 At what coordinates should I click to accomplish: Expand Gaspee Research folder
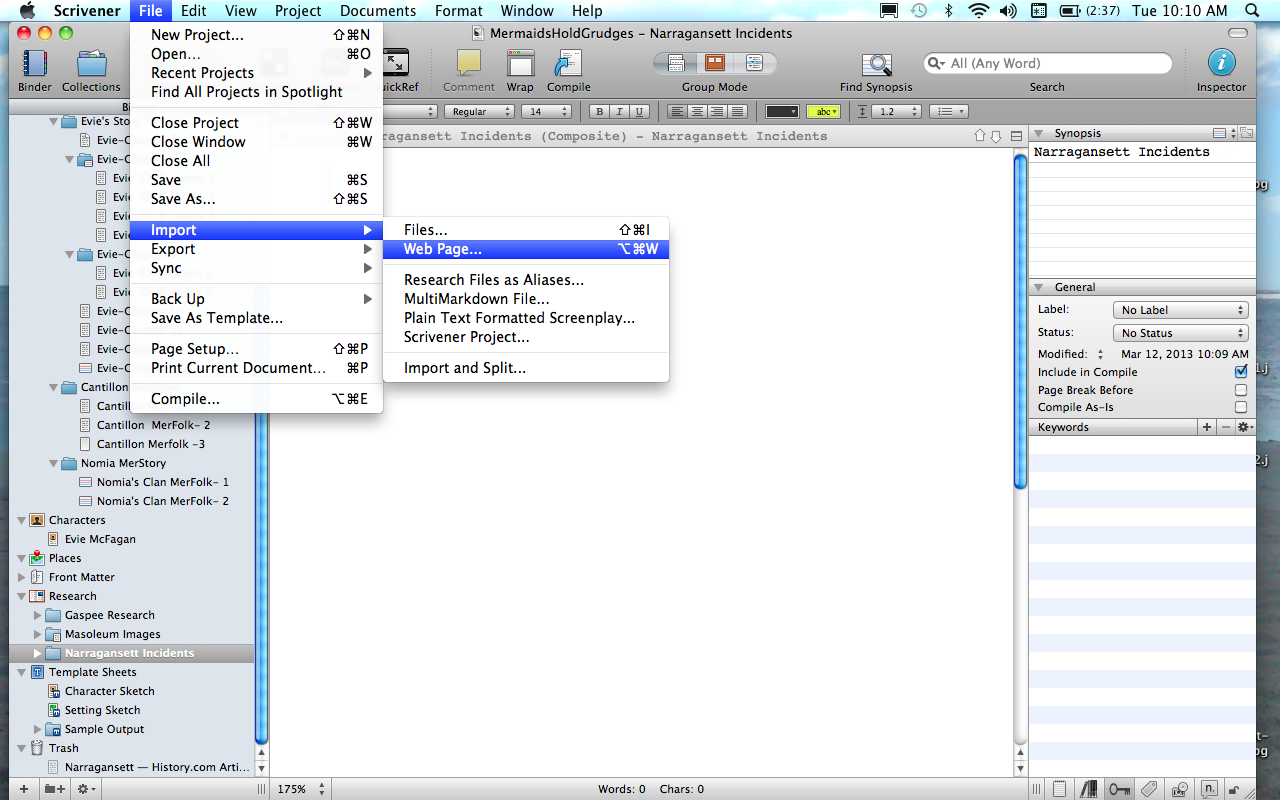pyautogui.click(x=38, y=615)
